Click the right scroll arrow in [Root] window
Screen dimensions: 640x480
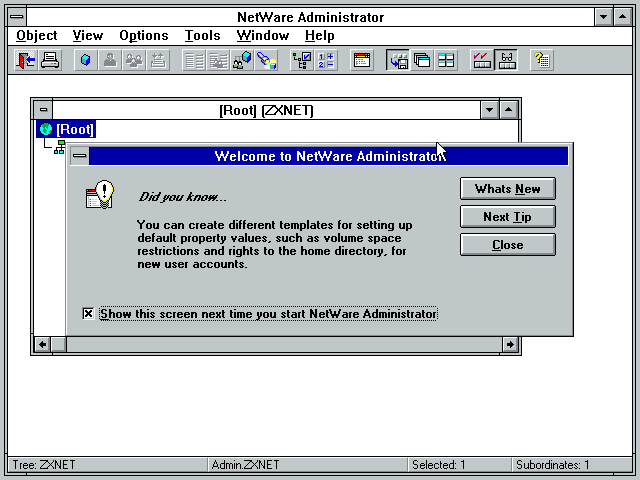click(x=510, y=344)
